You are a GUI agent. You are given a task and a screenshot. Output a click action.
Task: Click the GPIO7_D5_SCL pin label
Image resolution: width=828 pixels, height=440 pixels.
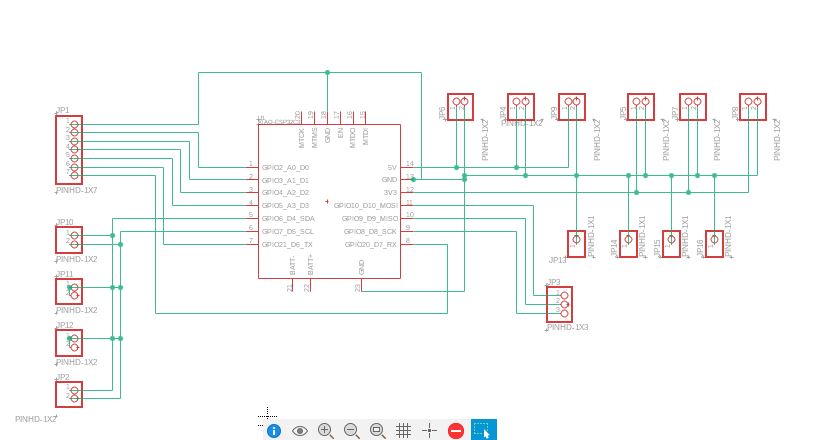pyautogui.click(x=288, y=232)
